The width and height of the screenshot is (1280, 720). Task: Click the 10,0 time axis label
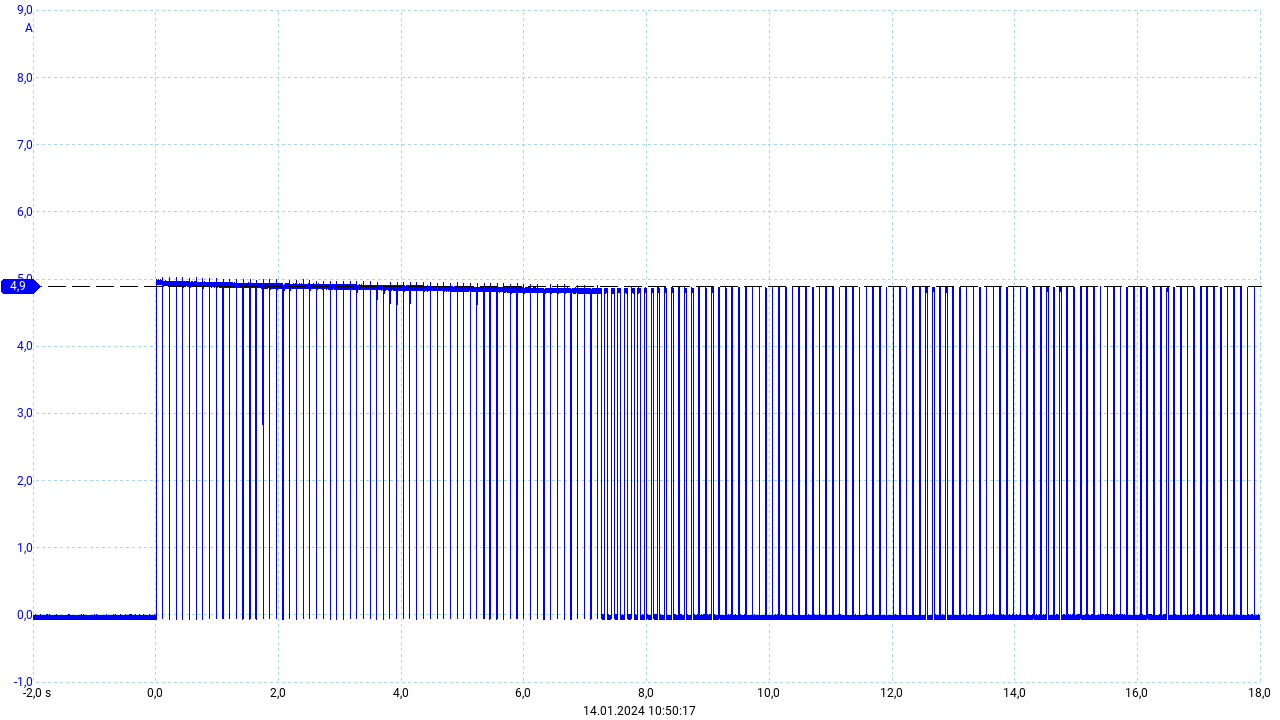(x=769, y=693)
